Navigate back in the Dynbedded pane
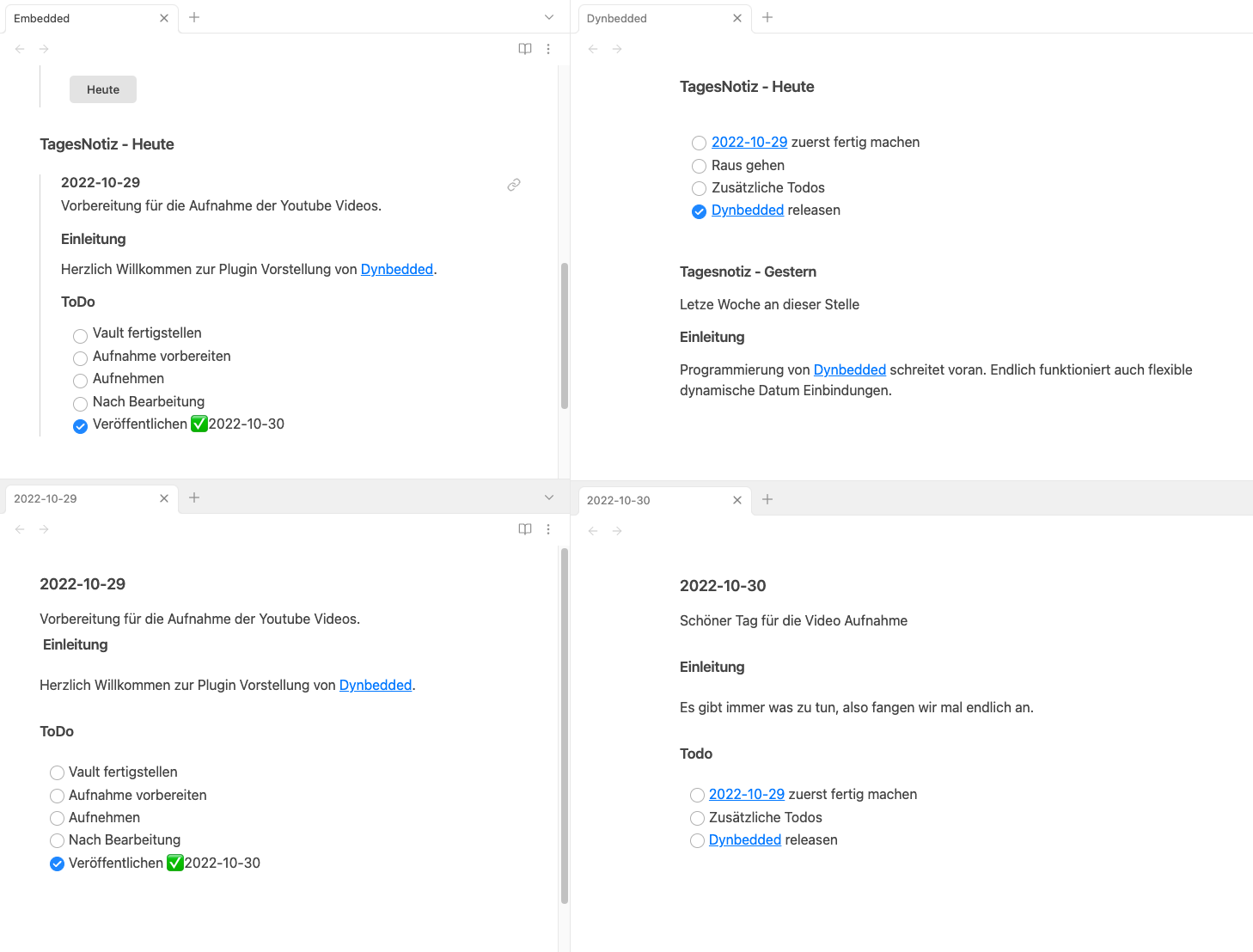 [x=593, y=49]
